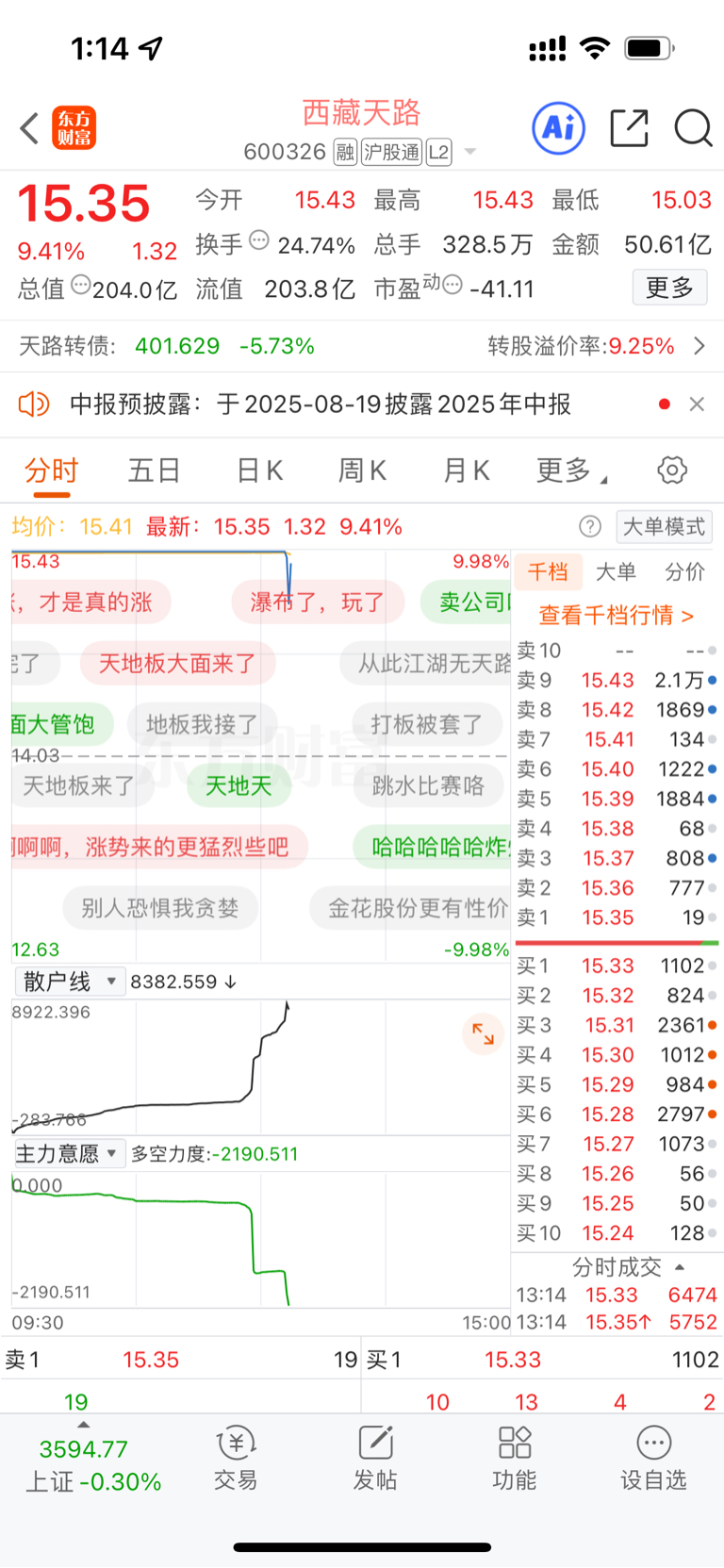This screenshot has height=1568, width=724.
Task: Open the 上证 3594.77 index summary
Action: [92, 1465]
